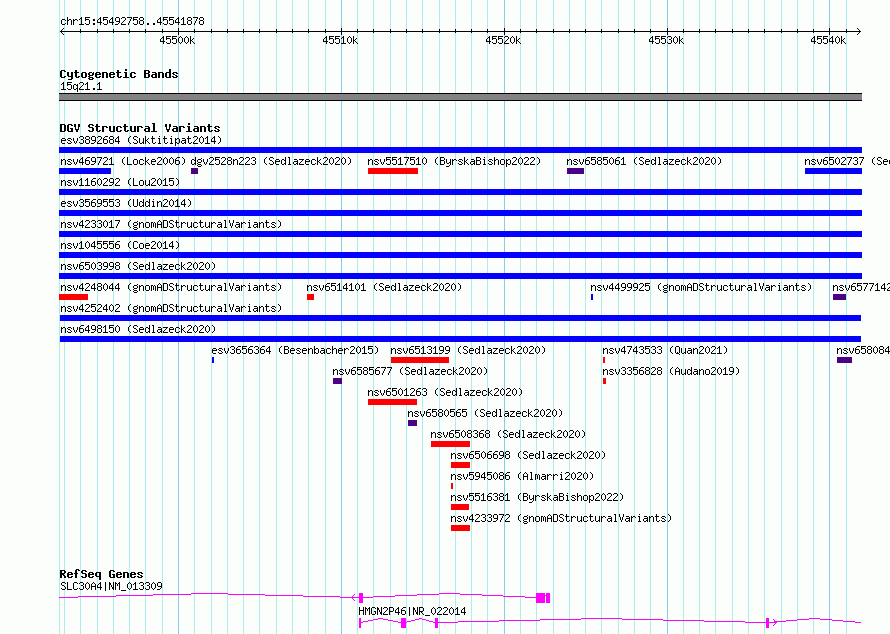Screen dimensions: 890x634
Task: Select the nsv1045556 (Coe2014) variant bar
Action: (460, 255)
